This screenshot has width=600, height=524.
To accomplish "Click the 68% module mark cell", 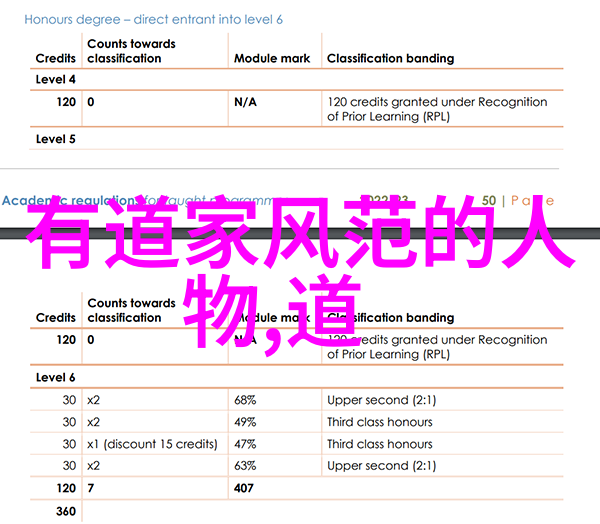I will [245, 400].
